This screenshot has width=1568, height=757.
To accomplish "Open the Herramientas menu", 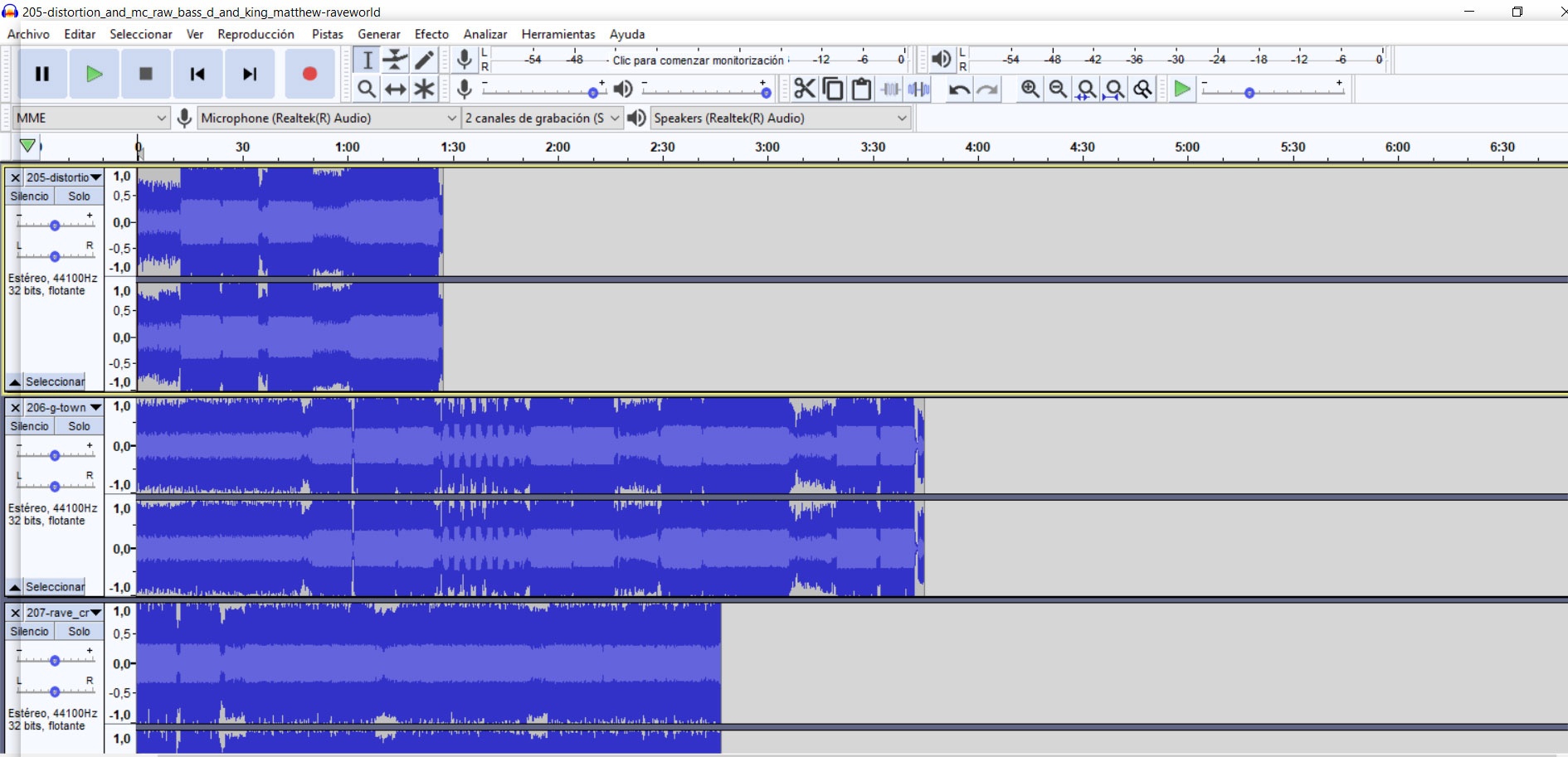I will 558,34.
